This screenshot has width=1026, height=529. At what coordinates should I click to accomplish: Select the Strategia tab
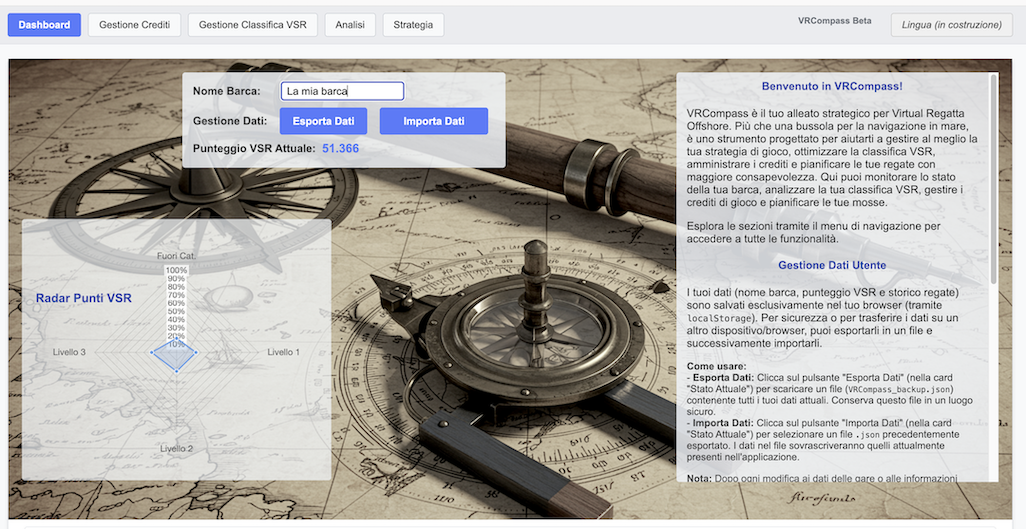[x=413, y=24]
